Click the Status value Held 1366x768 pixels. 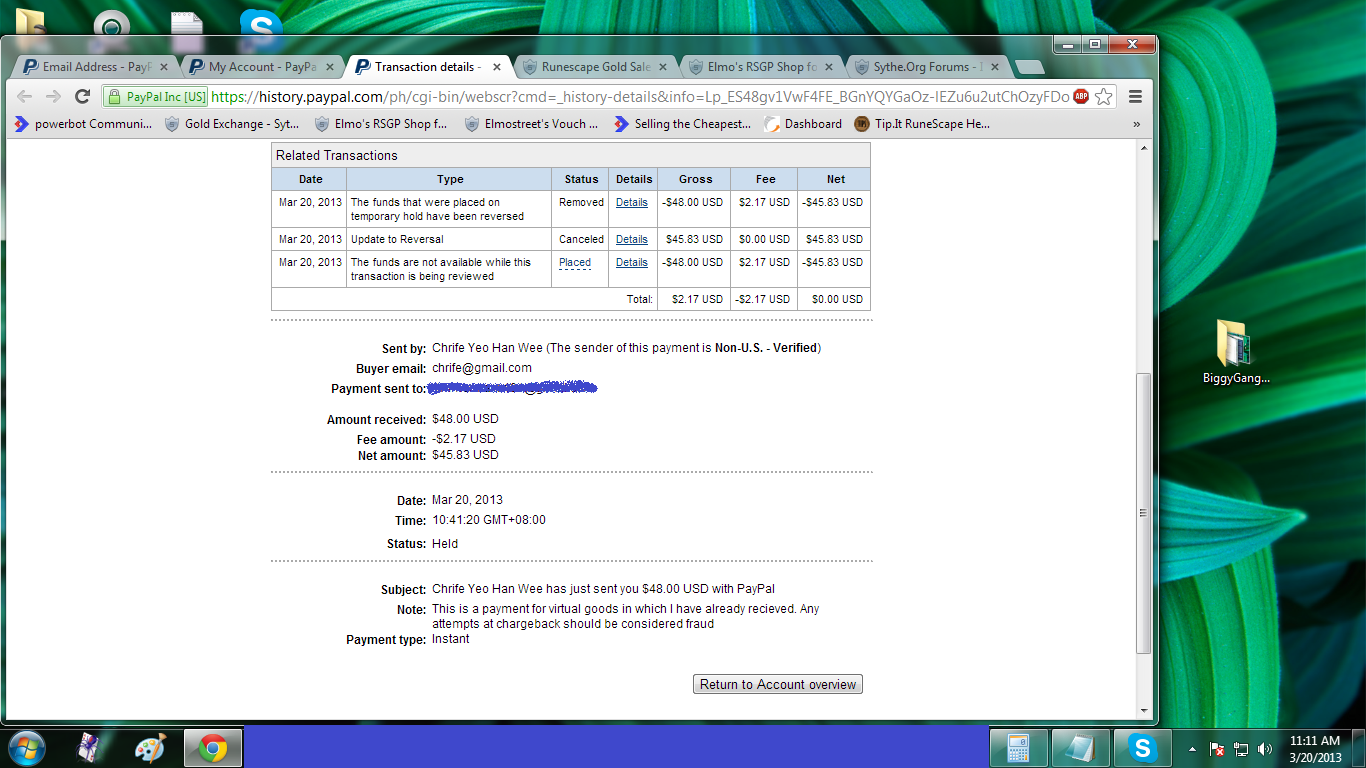[445, 544]
